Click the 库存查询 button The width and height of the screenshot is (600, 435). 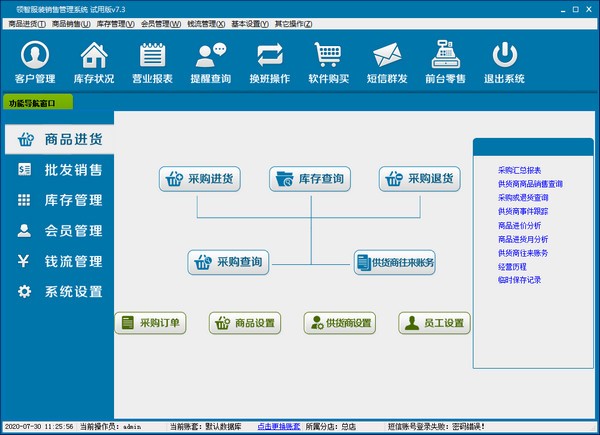tap(310, 179)
